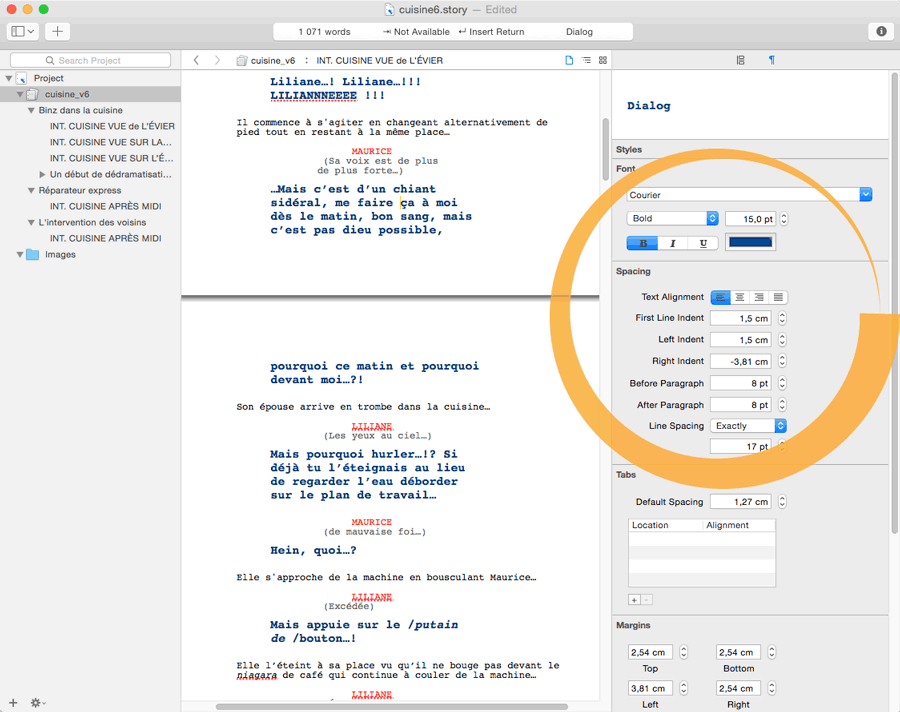Click the Search Project field
Image resolution: width=900 pixels, height=712 pixels.
click(x=90, y=60)
